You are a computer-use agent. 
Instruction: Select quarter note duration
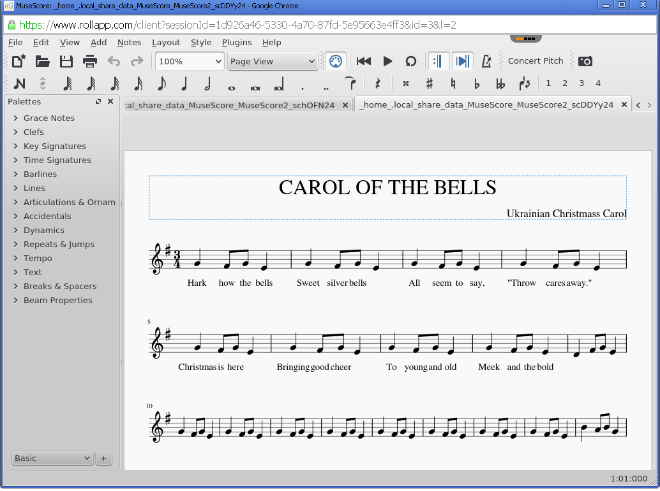click(x=184, y=83)
